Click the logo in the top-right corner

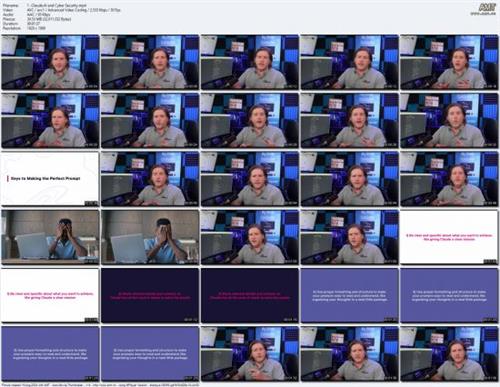(x=487, y=9)
